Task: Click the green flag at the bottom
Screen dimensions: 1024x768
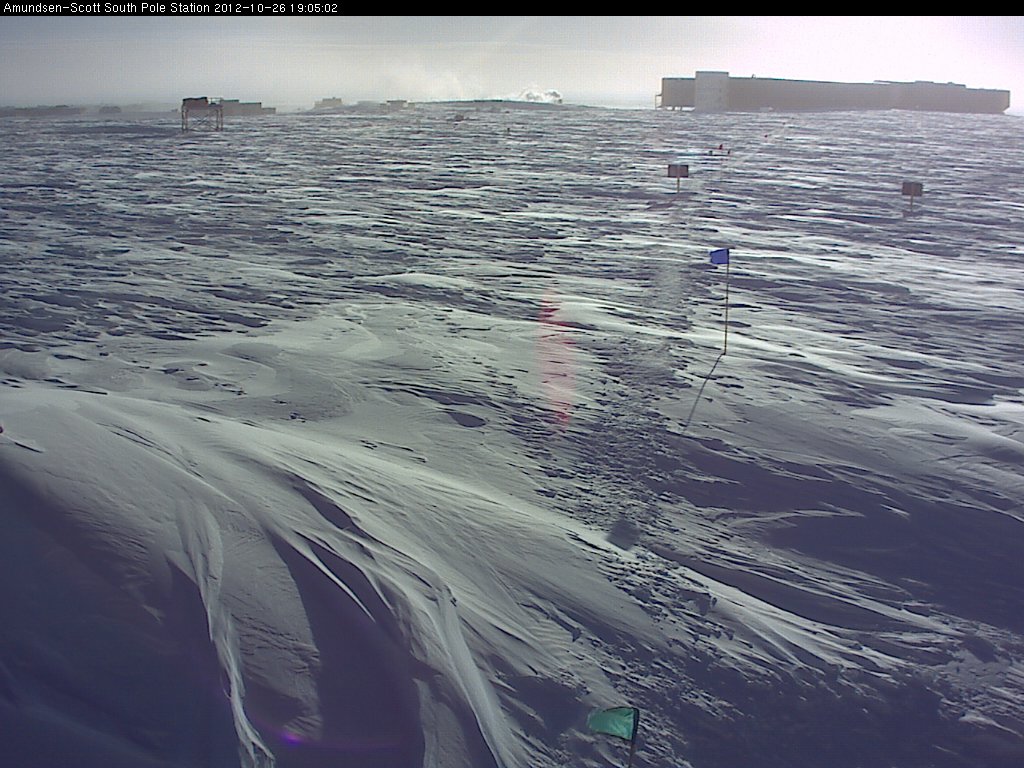Action: point(612,721)
